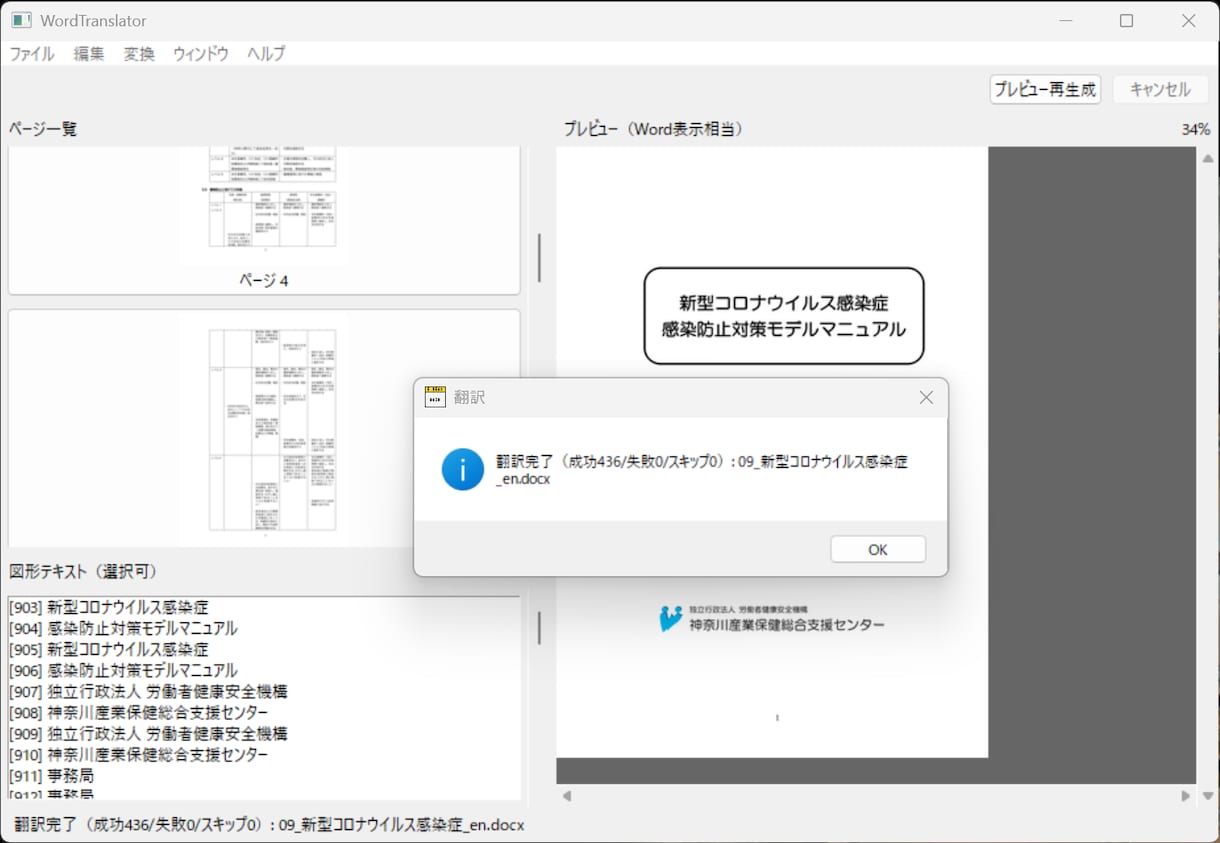Select the page thumbnail below ページ 4
Screen dimensions: 1220x843
[264, 428]
